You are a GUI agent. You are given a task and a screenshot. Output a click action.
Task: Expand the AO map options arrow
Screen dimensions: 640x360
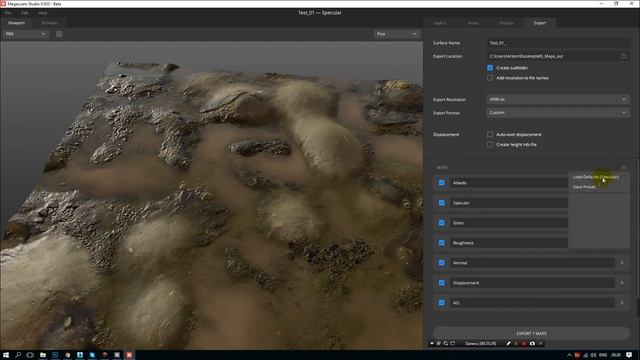pos(622,303)
